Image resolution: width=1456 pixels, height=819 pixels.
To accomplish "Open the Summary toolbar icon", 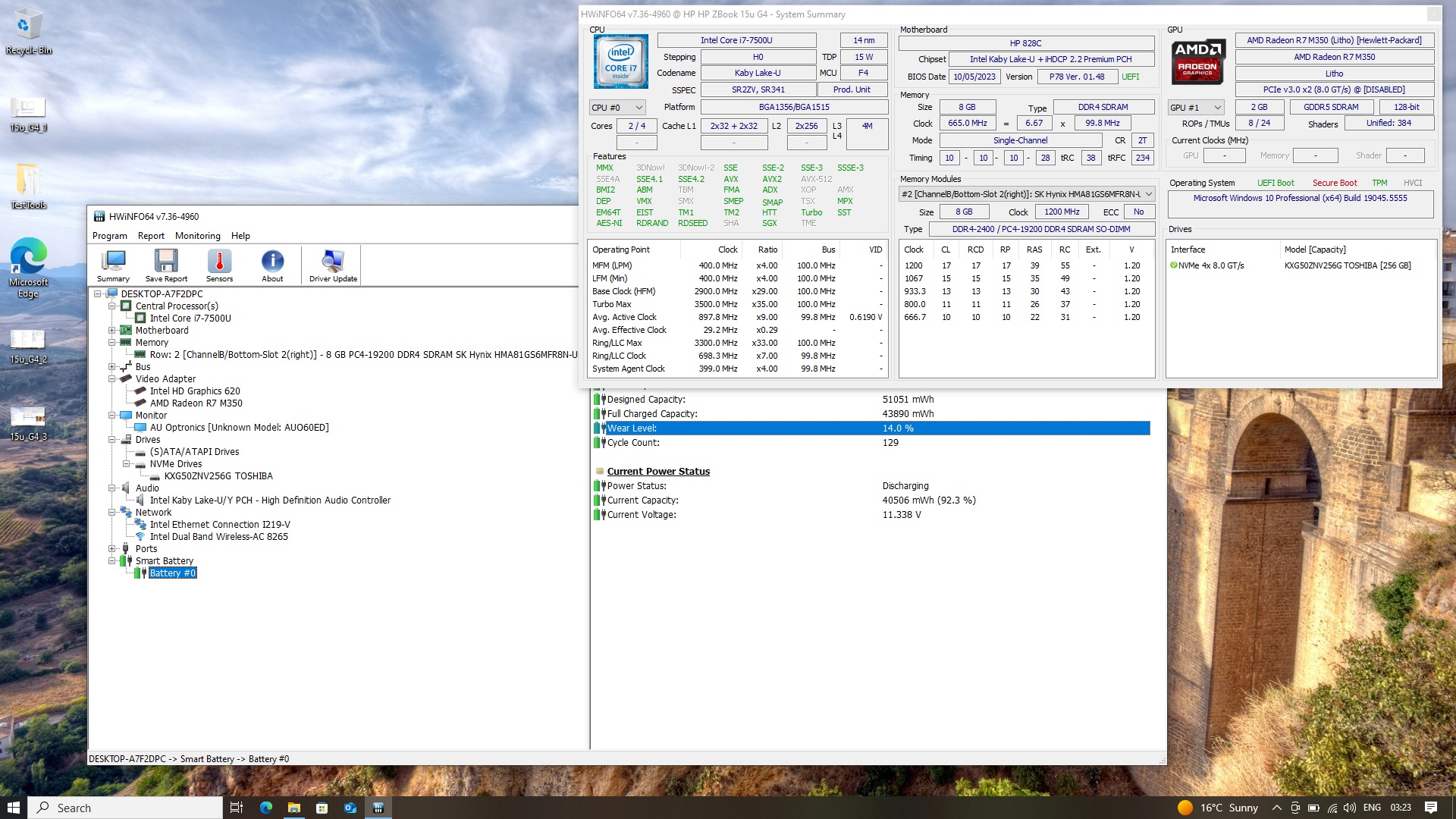I will click(113, 265).
